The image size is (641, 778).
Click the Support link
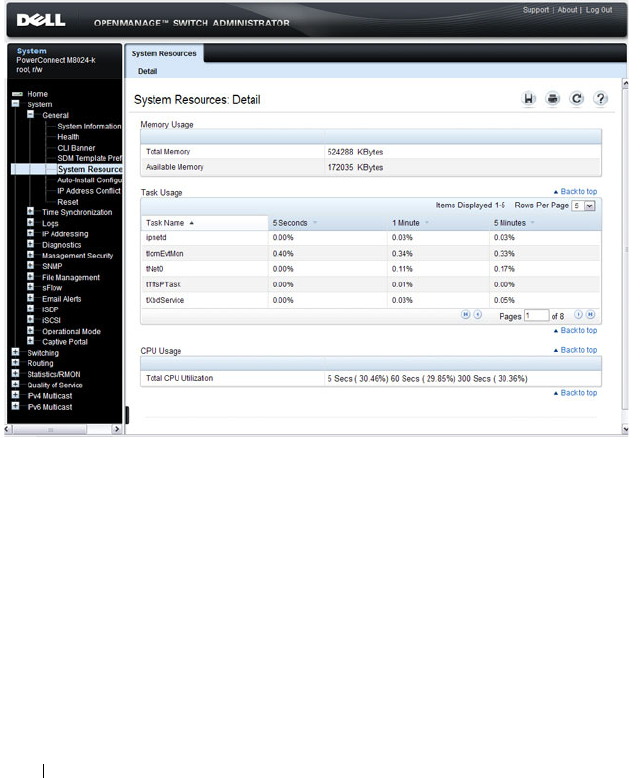[x=535, y=10]
